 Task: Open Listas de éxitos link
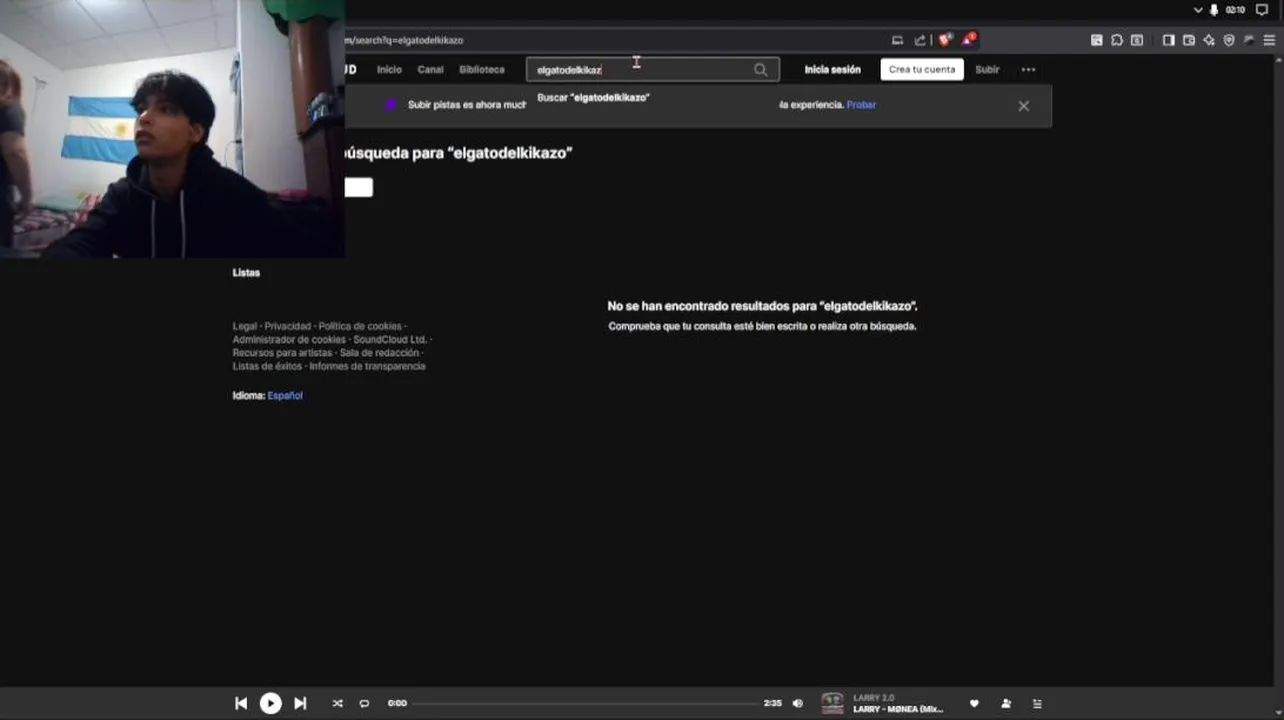(267, 366)
